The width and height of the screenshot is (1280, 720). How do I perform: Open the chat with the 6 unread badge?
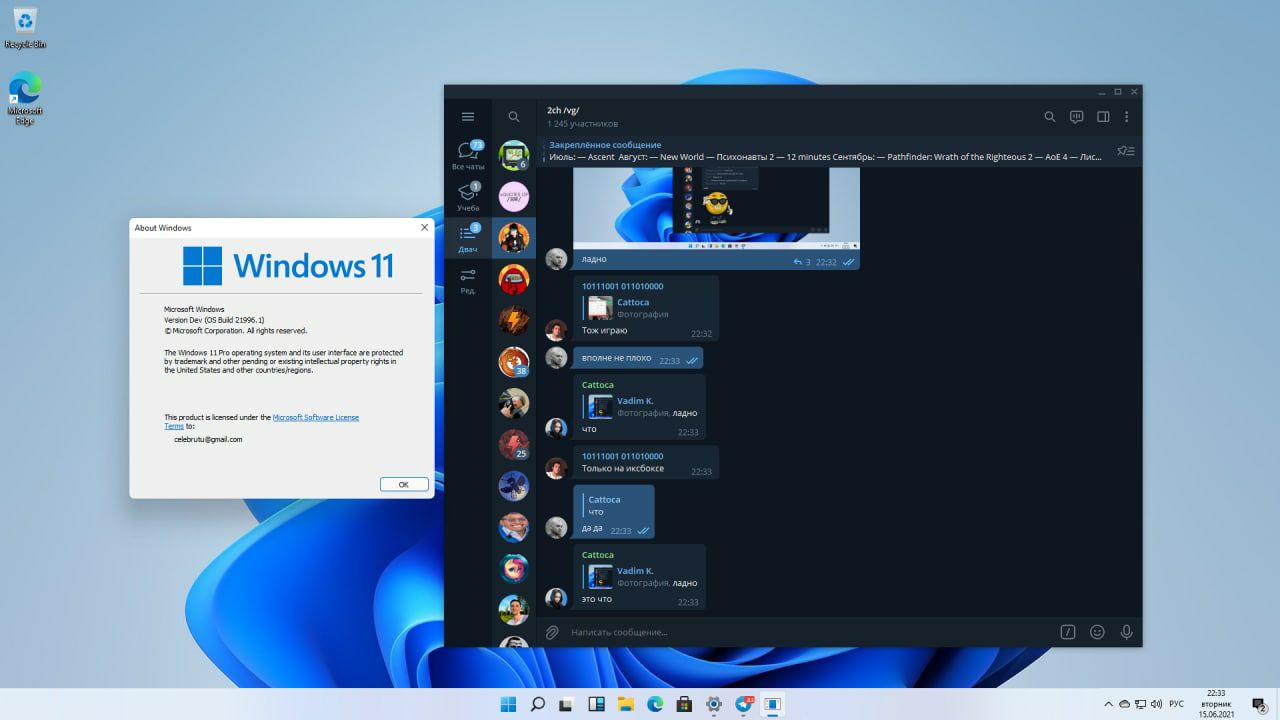pos(514,155)
